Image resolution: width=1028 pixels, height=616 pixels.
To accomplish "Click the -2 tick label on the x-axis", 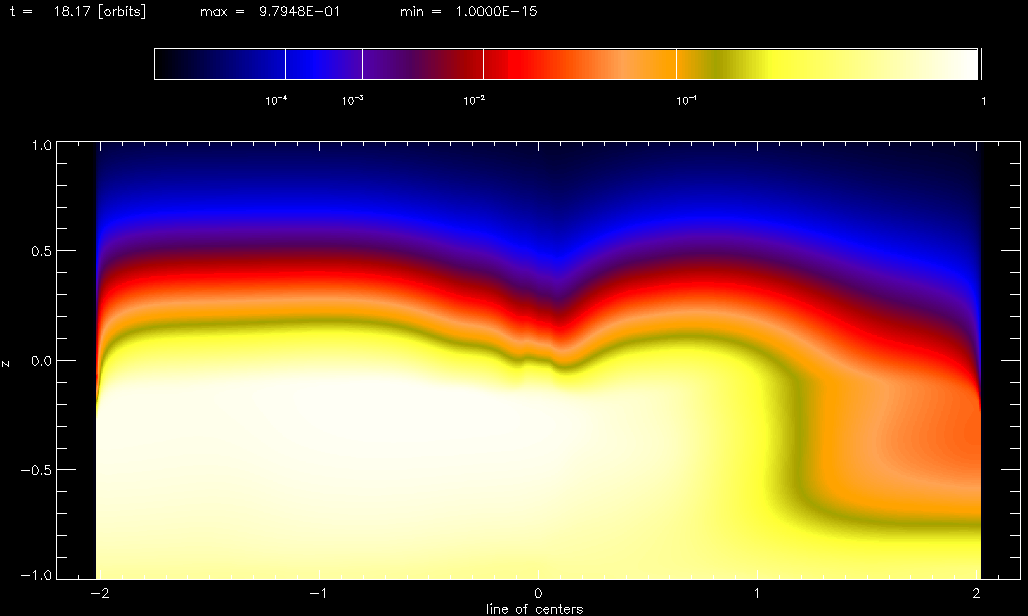I will (x=98, y=593).
